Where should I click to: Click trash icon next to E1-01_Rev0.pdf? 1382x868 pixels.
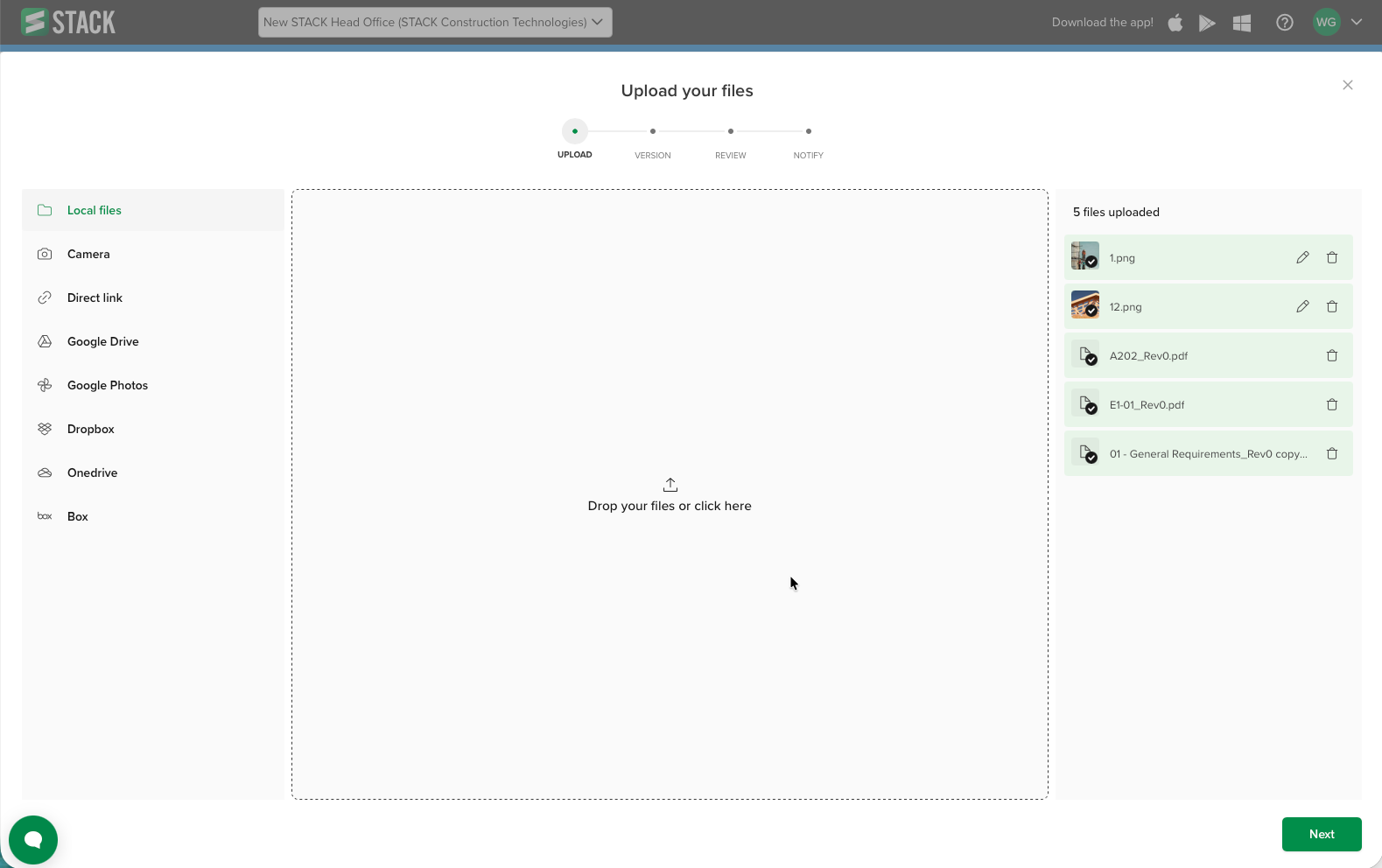[x=1331, y=404]
